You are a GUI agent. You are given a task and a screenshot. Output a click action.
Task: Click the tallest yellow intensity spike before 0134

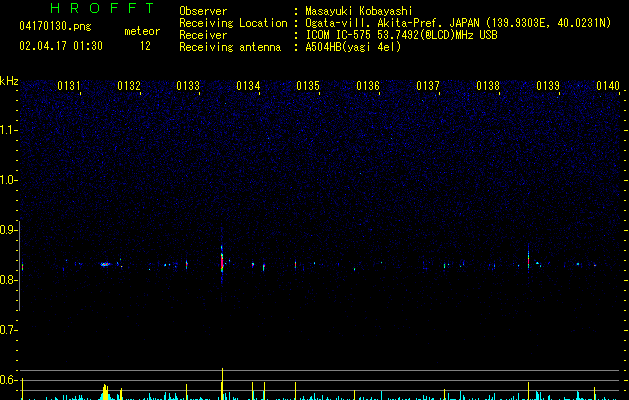point(222,384)
